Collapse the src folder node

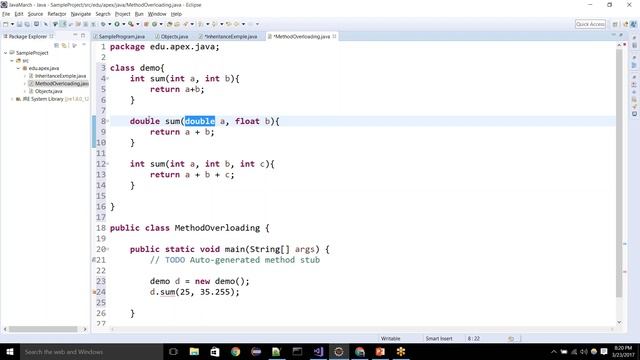tap(12, 60)
